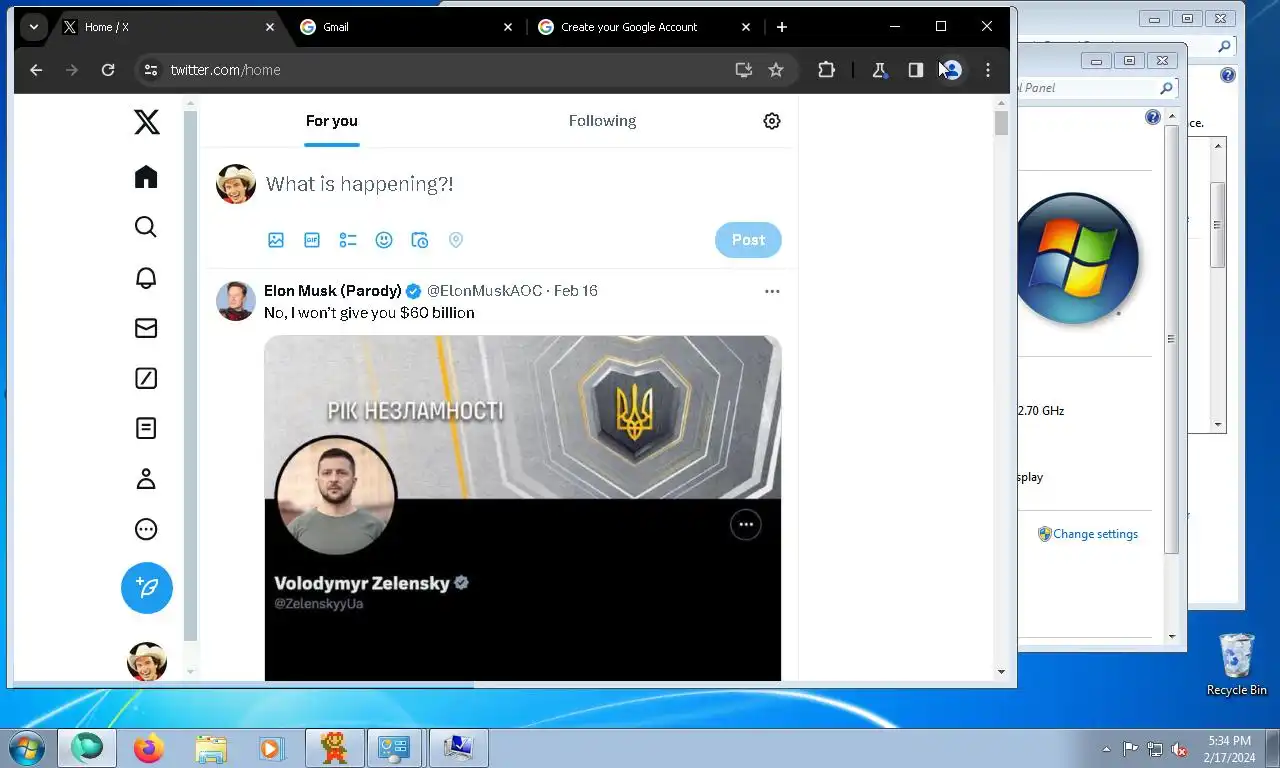Add a GIF to the post
1280x768 pixels.
coord(312,240)
